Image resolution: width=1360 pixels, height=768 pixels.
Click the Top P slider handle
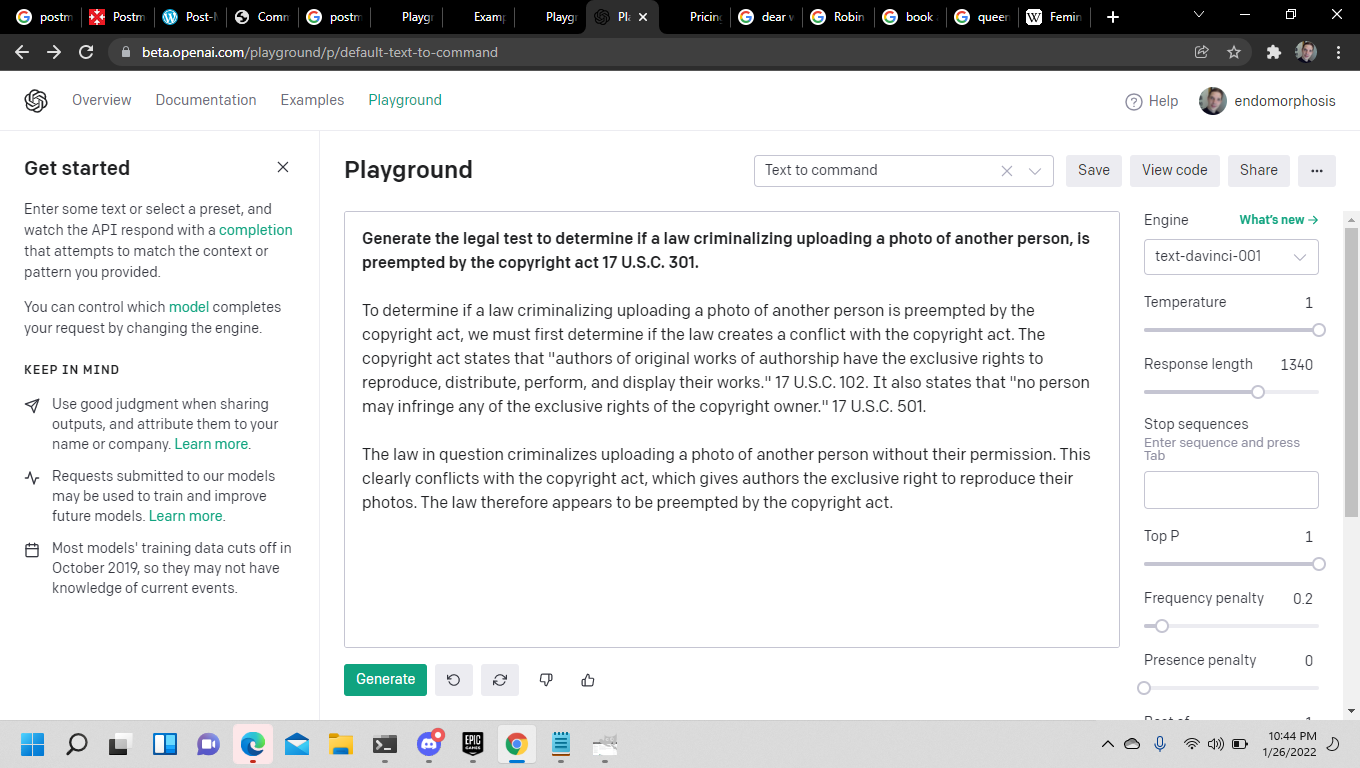(1318, 564)
